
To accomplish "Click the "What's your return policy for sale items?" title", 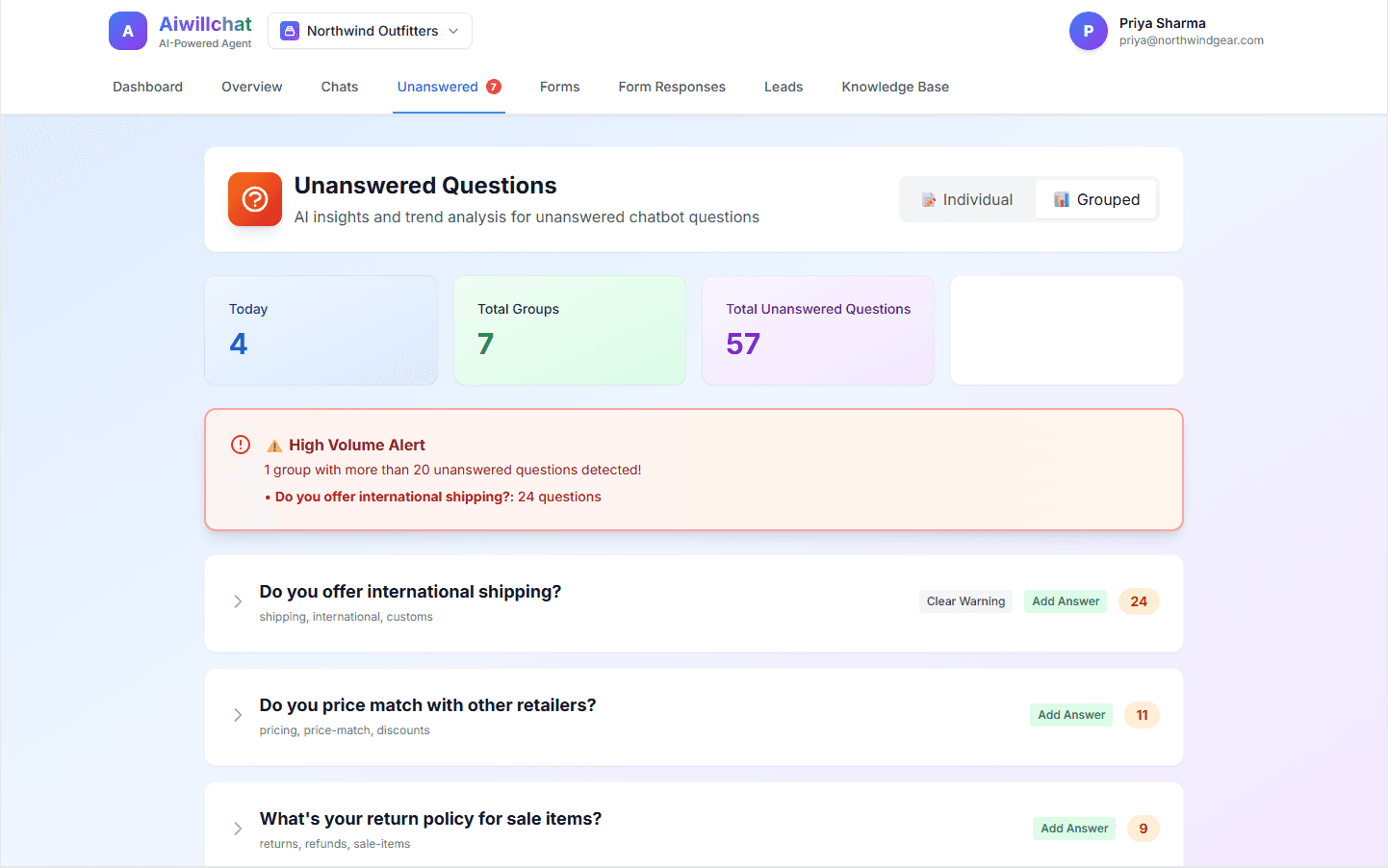I will [x=431, y=819].
